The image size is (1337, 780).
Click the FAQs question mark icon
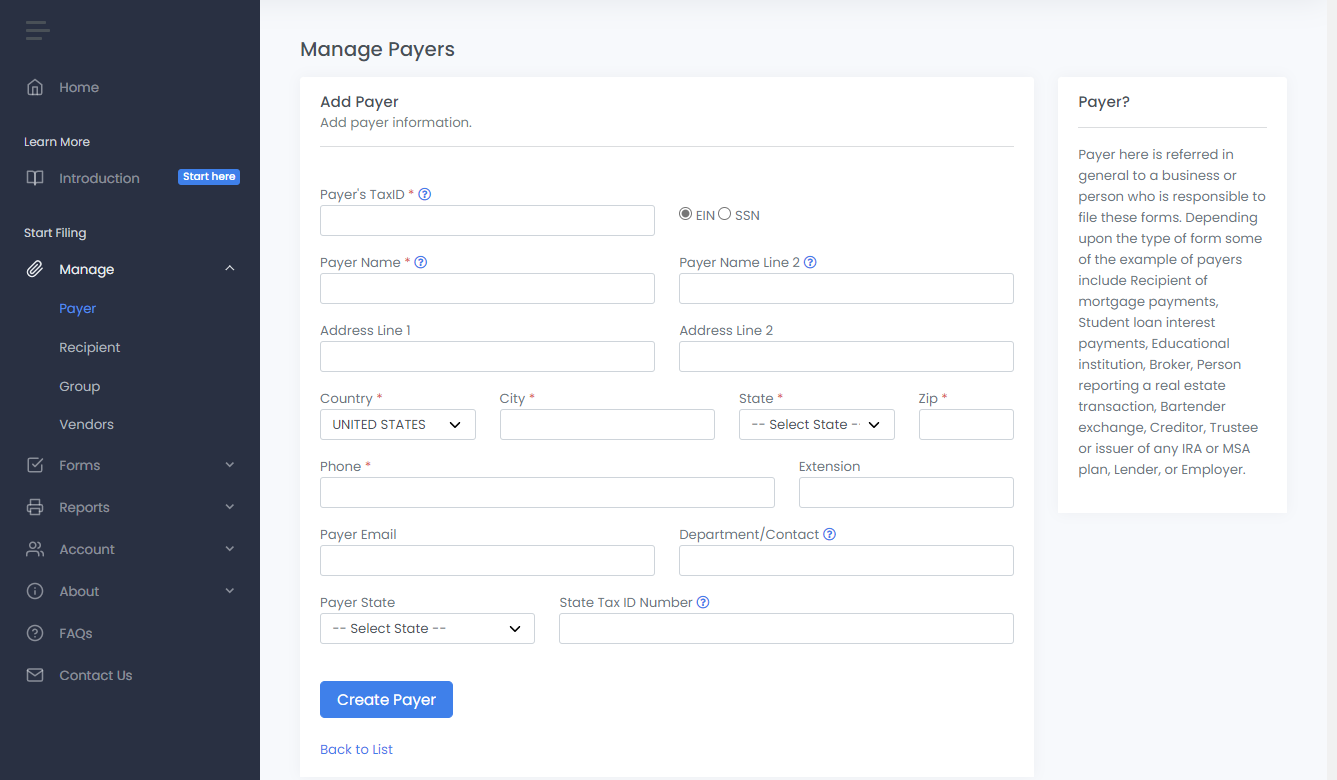tap(35, 633)
